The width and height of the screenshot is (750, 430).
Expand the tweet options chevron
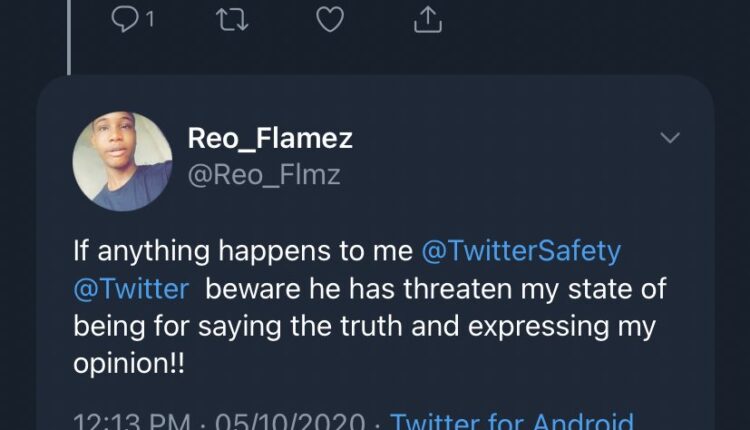click(x=669, y=138)
